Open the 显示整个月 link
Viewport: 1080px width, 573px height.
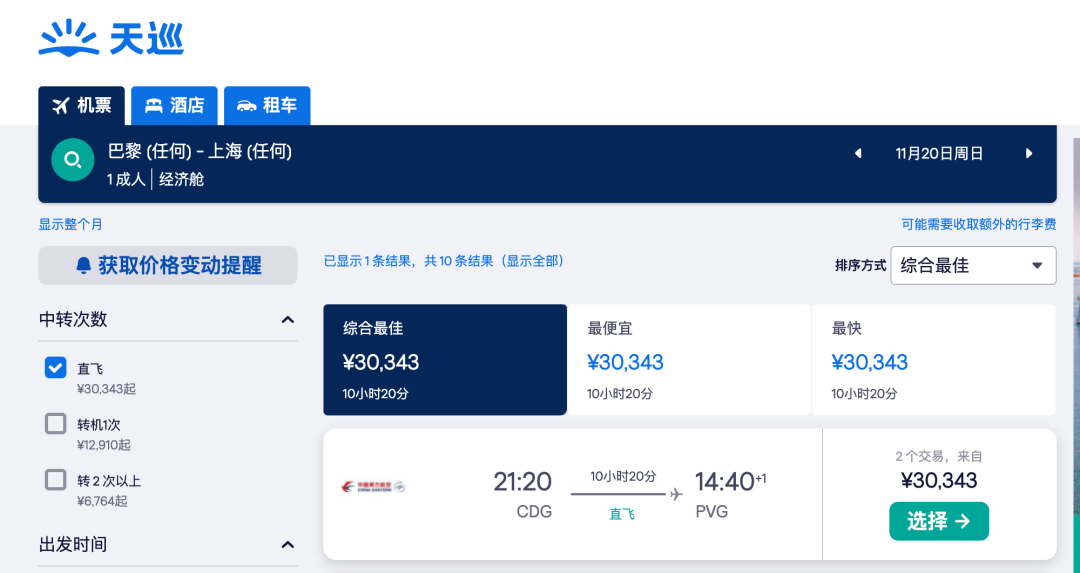click(x=71, y=225)
